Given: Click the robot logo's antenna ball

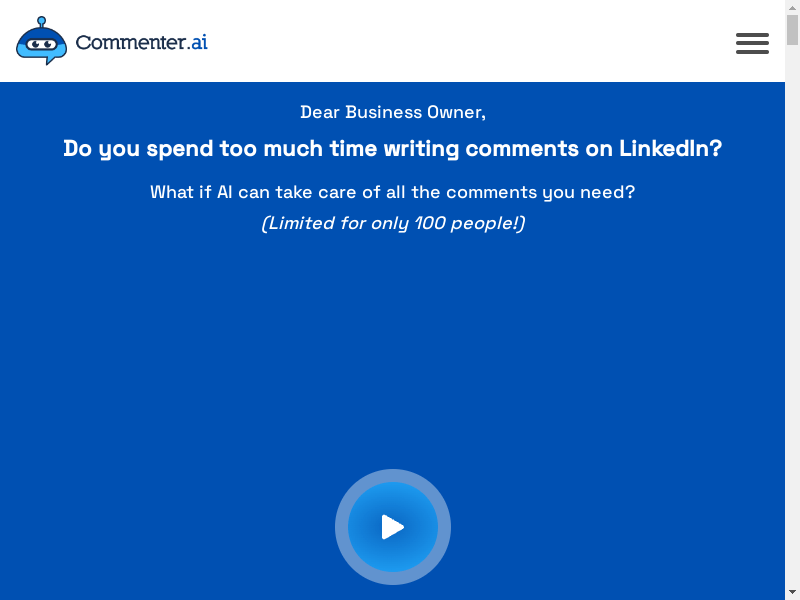Looking at the screenshot, I should pos(41,20).
